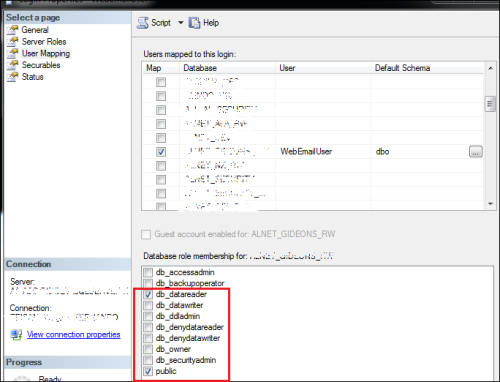
Task: Enable db_ddladmin role checkbox
Action: (148, 317)
